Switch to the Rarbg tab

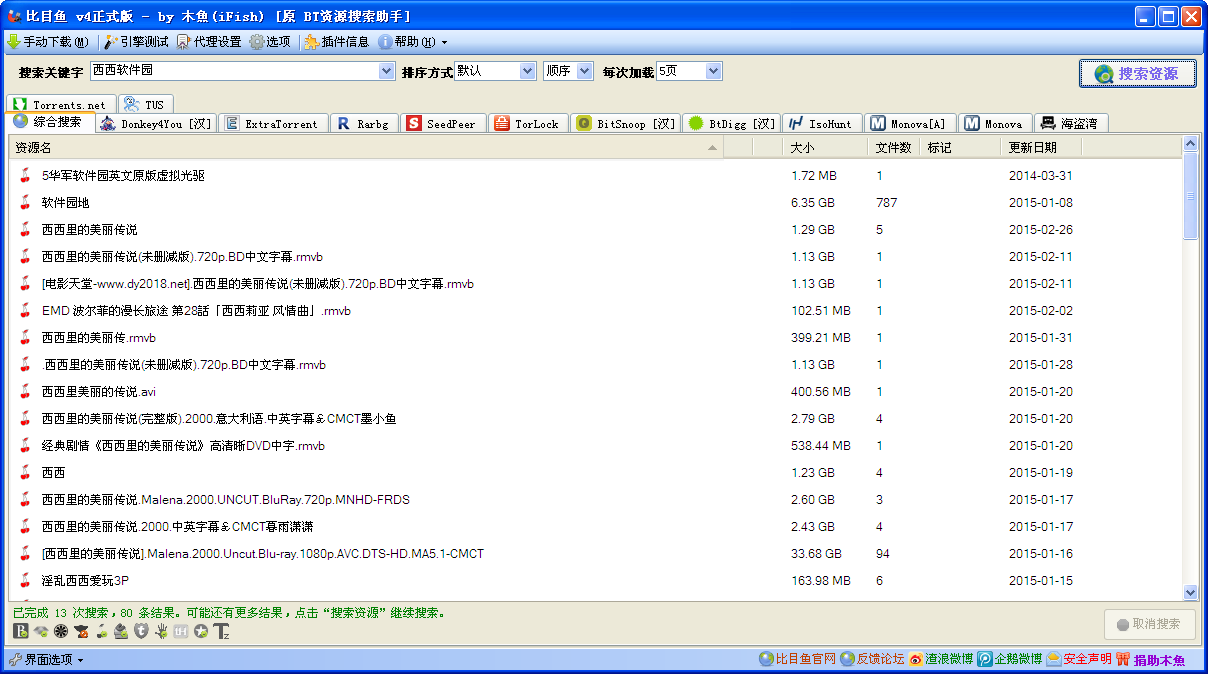[364, 124]
